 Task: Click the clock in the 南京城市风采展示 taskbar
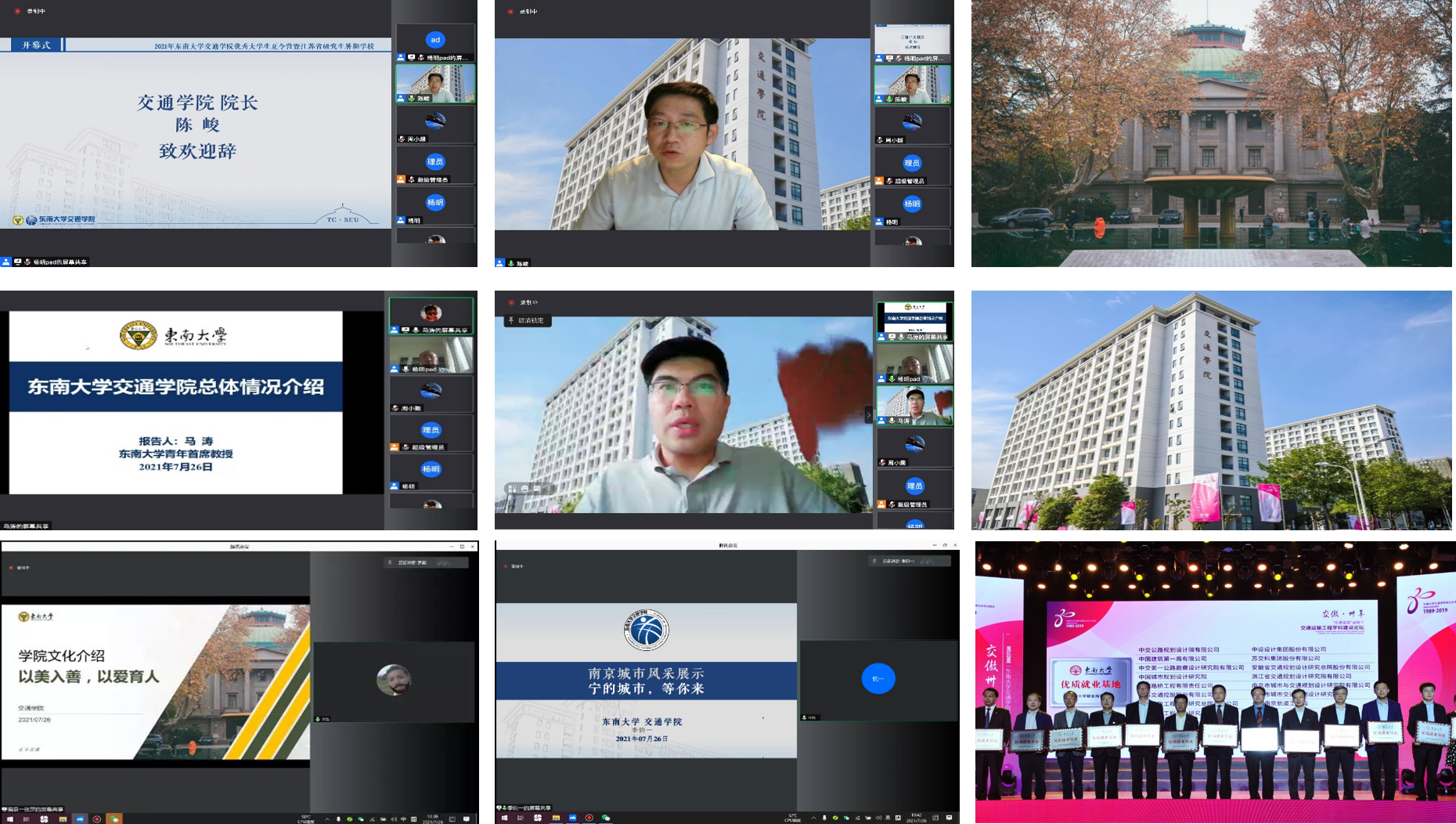click(x=916, y=818)
